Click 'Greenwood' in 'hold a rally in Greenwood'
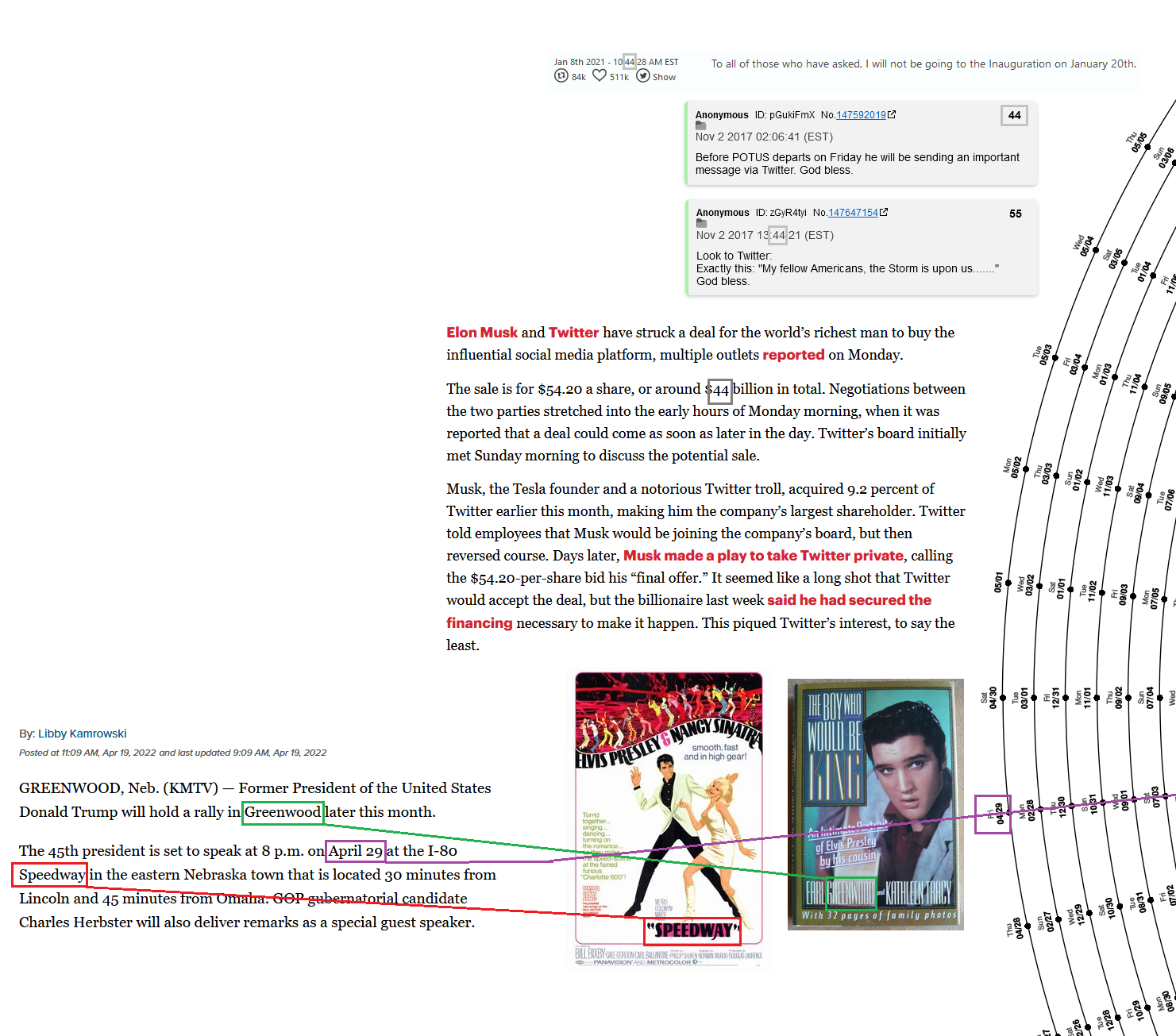This screenshot has width=1176, height=1036. coord(283,811)
